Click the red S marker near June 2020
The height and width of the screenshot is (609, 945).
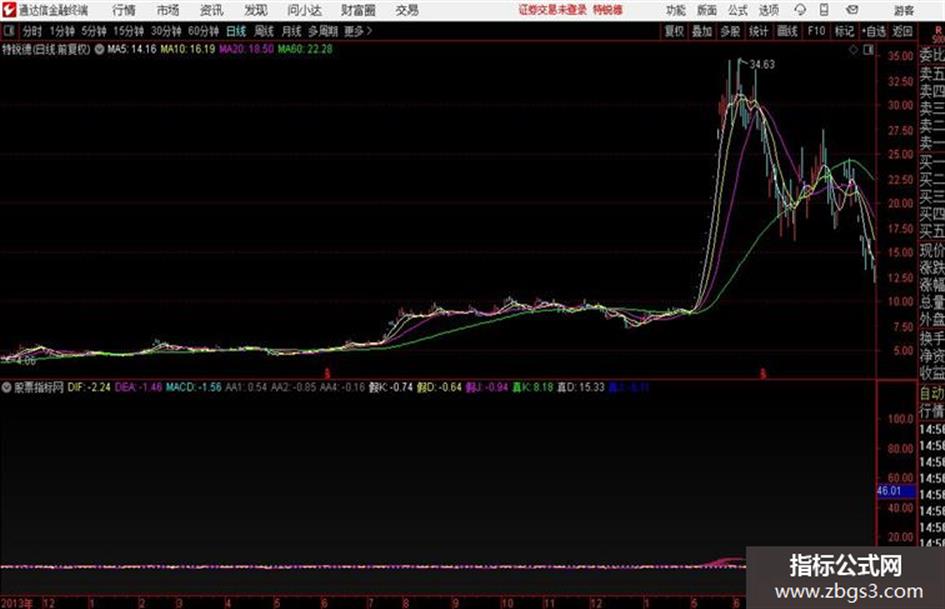click(327, 373)
